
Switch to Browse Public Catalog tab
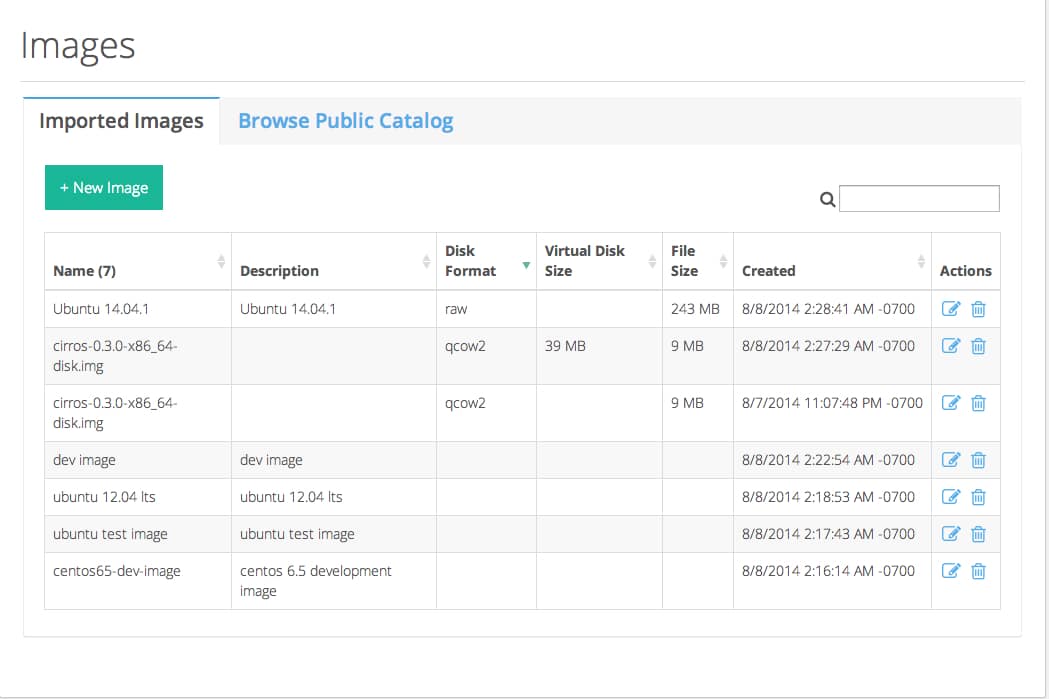tap(345, 121)
